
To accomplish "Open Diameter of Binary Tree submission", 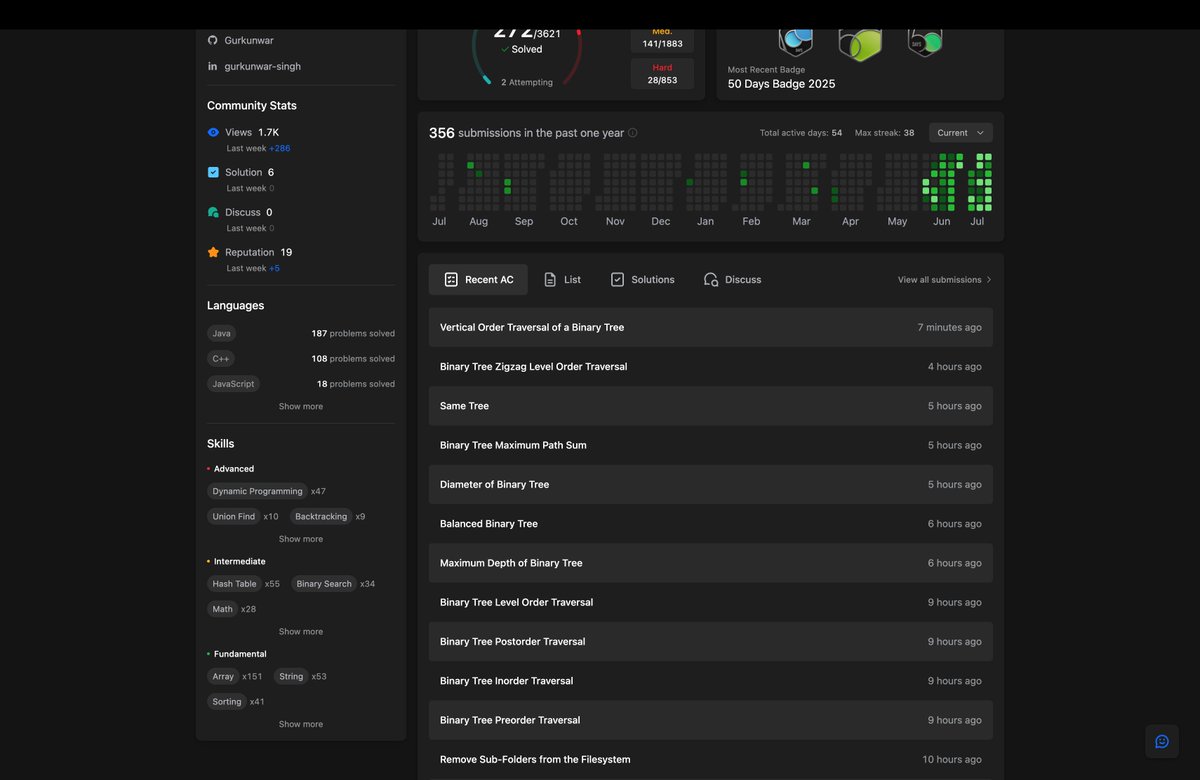I will coord(711,484).
